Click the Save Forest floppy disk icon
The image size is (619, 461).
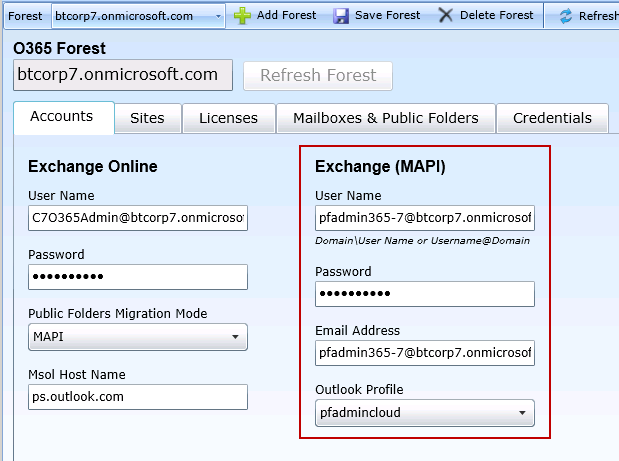point(341,15)
